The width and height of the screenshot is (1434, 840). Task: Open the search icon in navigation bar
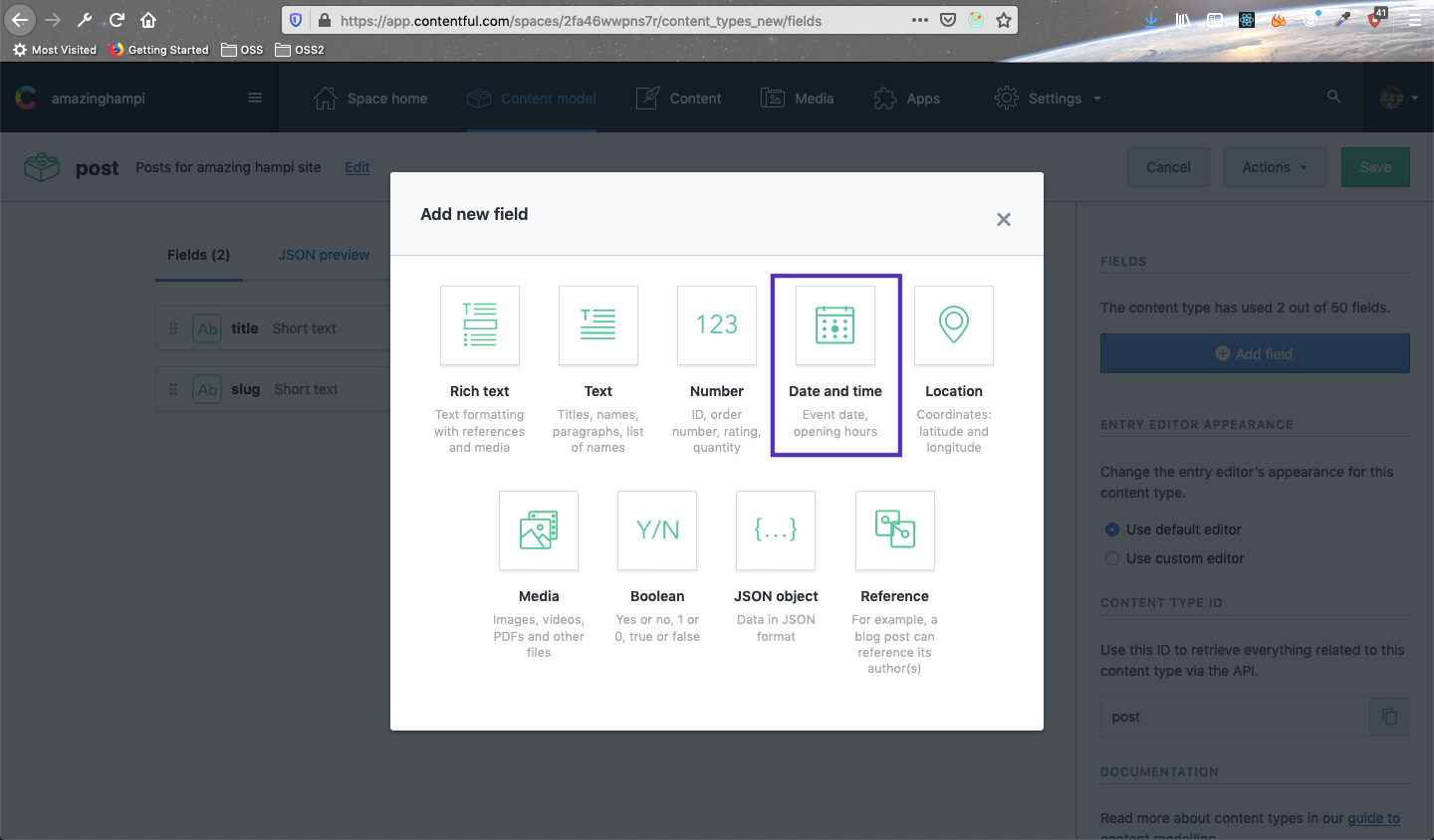[1333, 97]
